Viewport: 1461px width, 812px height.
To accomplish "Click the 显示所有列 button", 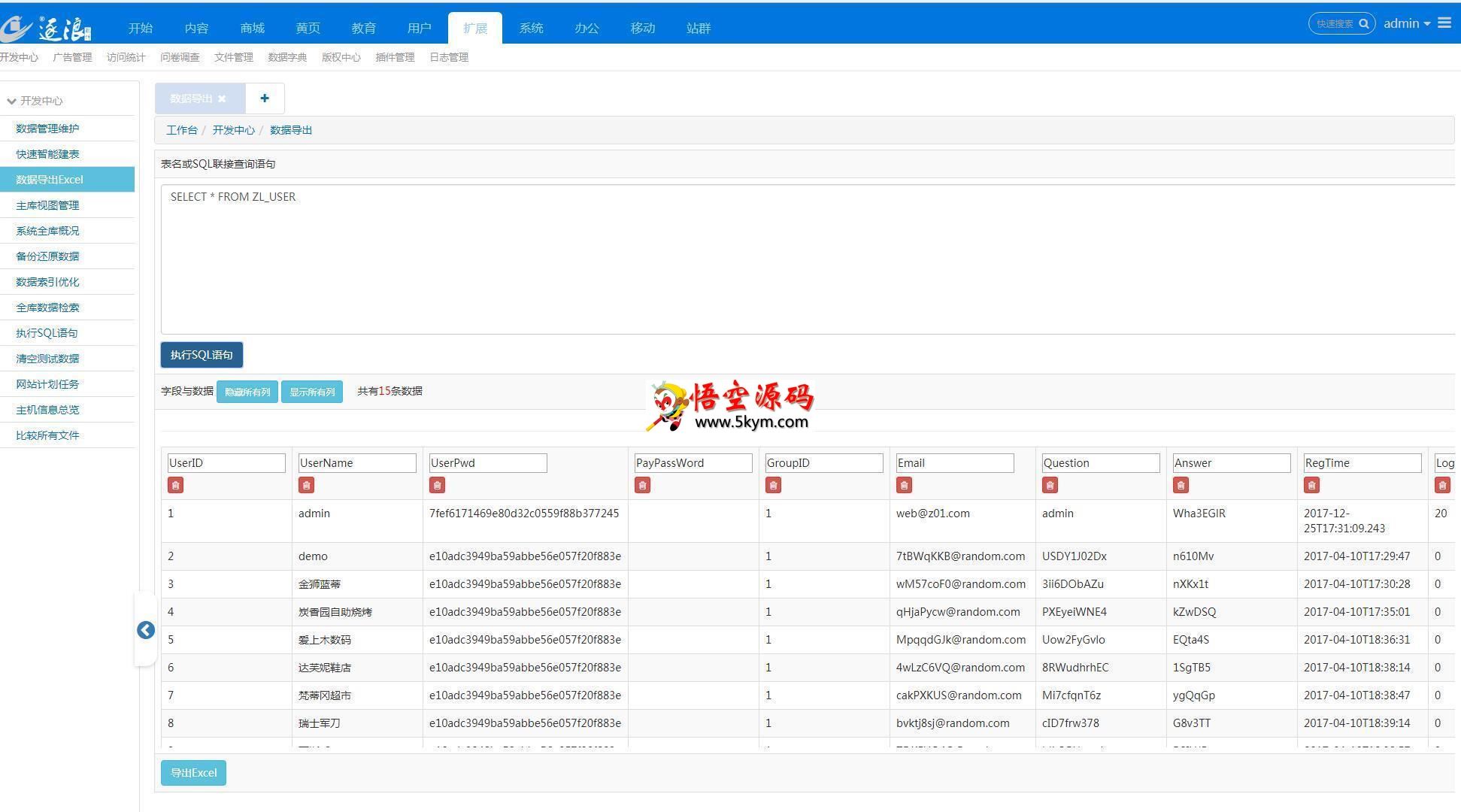I will 312,392.
